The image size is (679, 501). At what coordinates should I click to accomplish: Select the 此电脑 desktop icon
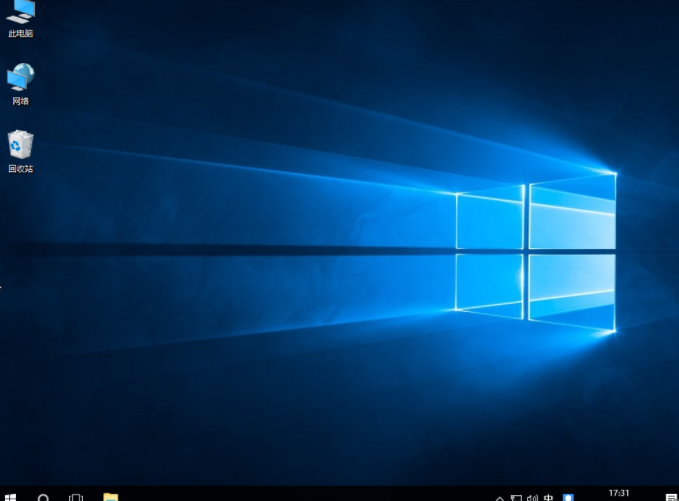pos(20,18)
